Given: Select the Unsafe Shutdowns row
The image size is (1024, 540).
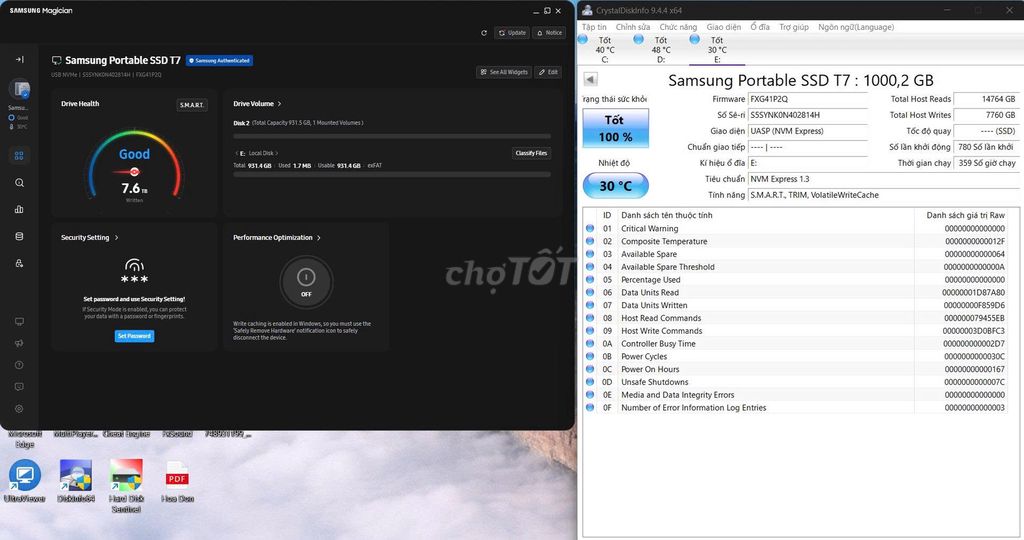Looking at the screenshot, I should [795, 382].
